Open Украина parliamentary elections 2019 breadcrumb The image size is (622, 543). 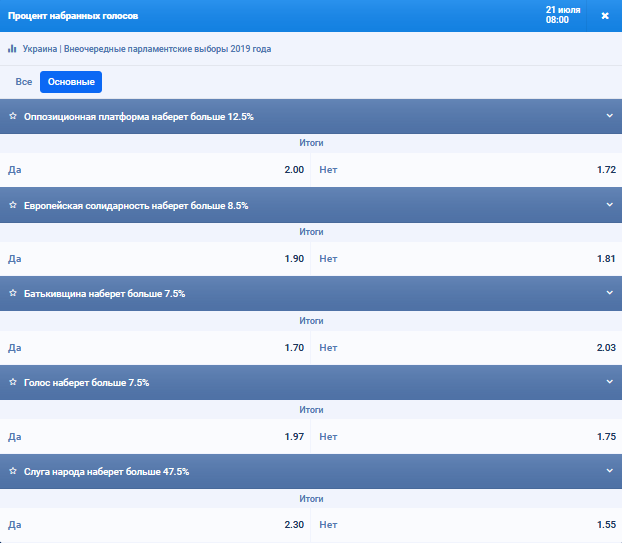[x=146, y=48]
